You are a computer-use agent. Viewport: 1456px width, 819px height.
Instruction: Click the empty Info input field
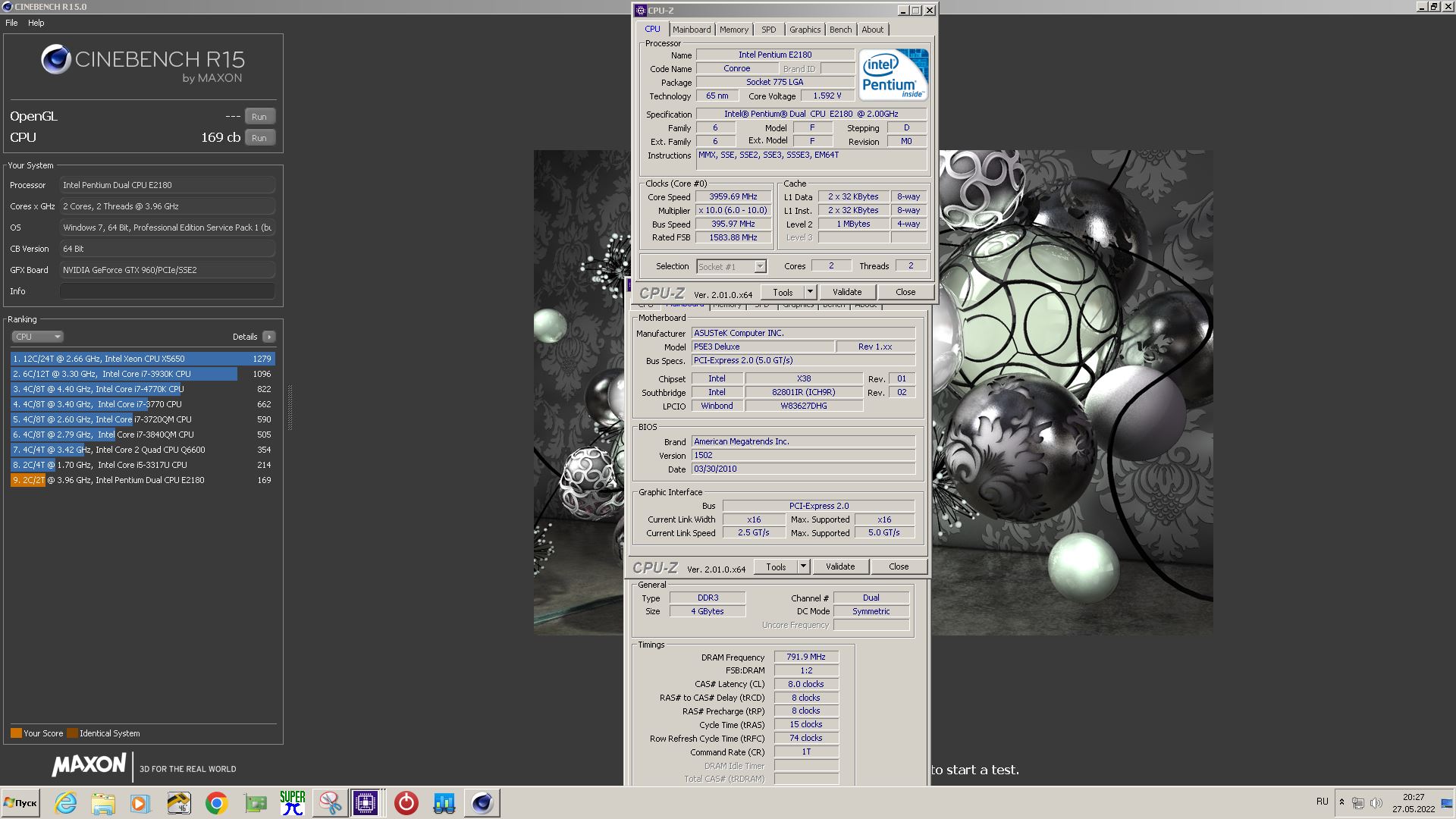[168, 291]
